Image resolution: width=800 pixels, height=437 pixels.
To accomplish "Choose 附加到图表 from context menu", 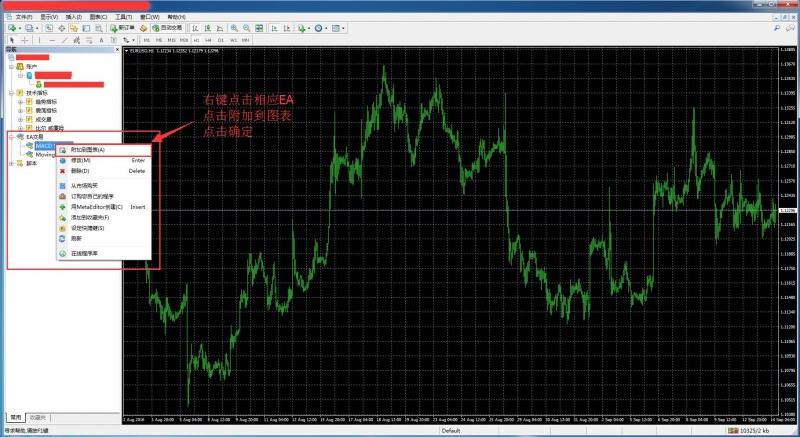I will click(x=87, y=150).
